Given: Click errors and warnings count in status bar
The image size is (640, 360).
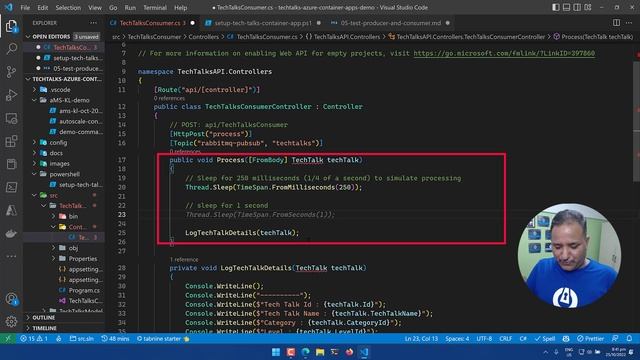Looking at the screenshot, I should pyautogui.click(x=34, y=338).
